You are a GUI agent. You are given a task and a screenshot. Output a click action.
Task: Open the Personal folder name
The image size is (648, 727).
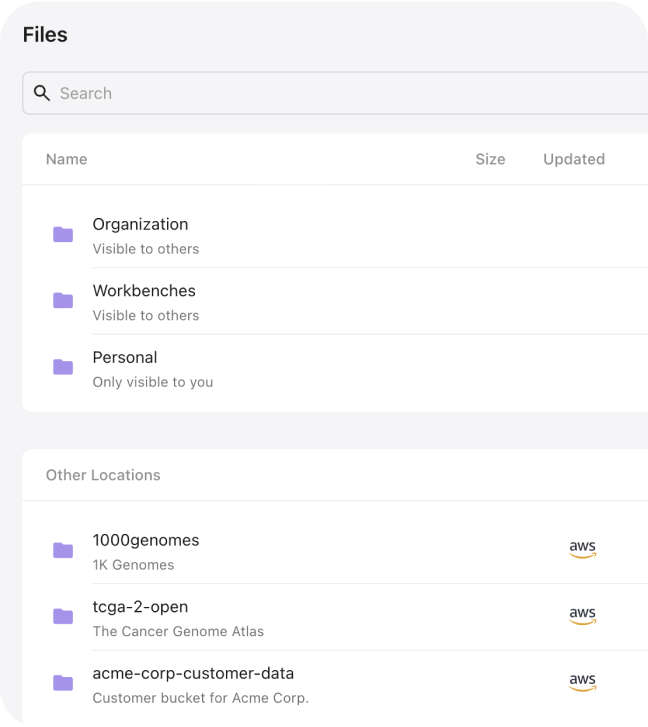pyautogui.click(x=125, y=357)
